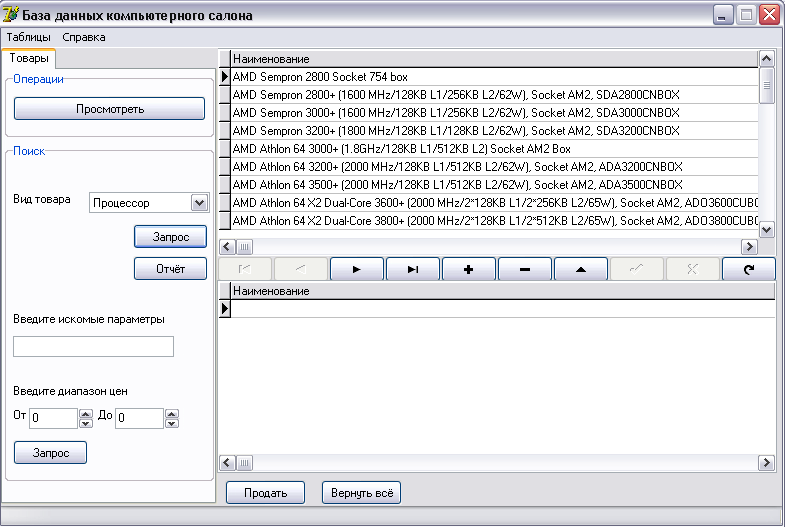Click lower grid horizontal scroll right arrow
Viewport: 785px width, 527px height.
[766, 462]
